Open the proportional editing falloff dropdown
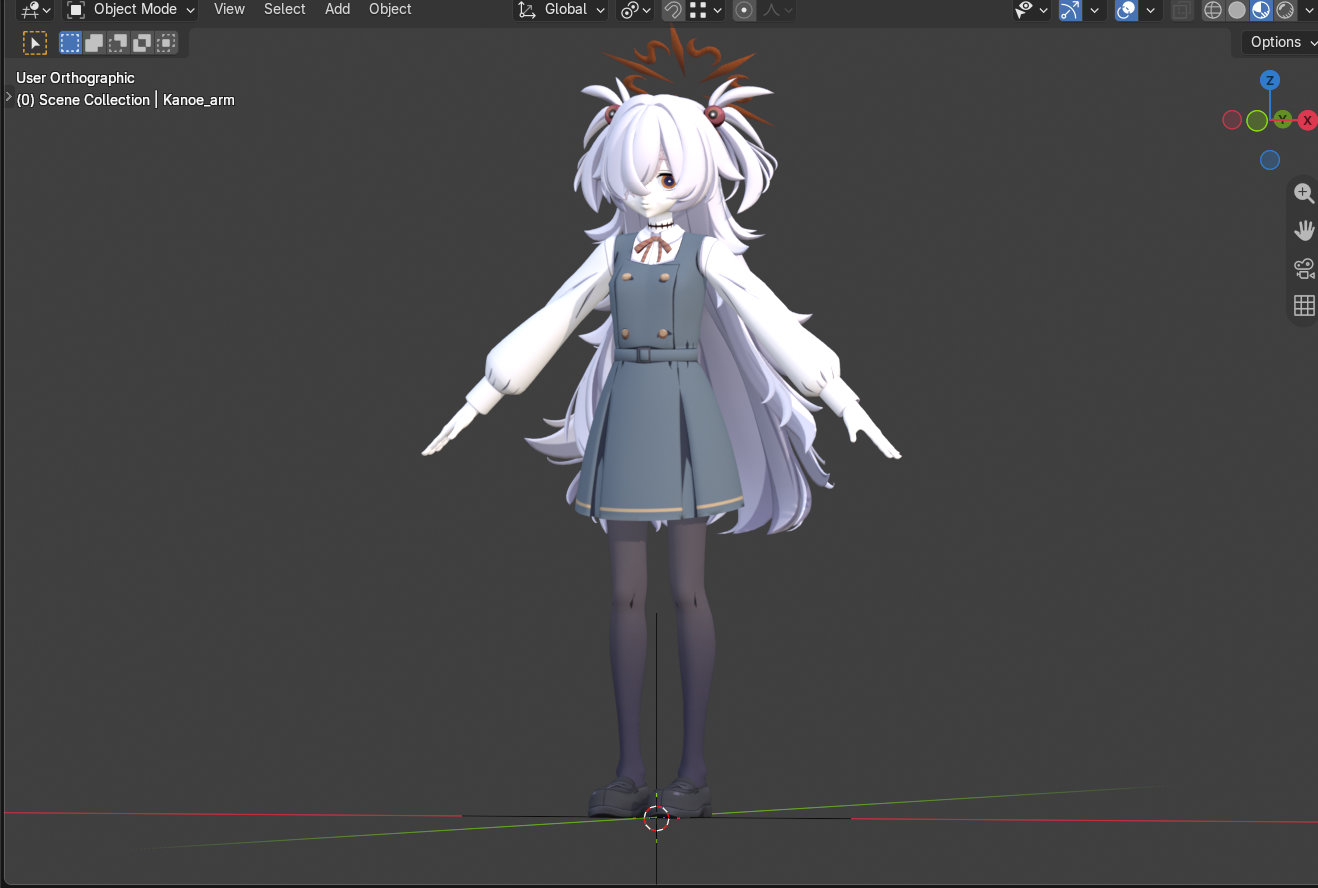This screenshot has height=888, width=1318. (x=777, y=10)
